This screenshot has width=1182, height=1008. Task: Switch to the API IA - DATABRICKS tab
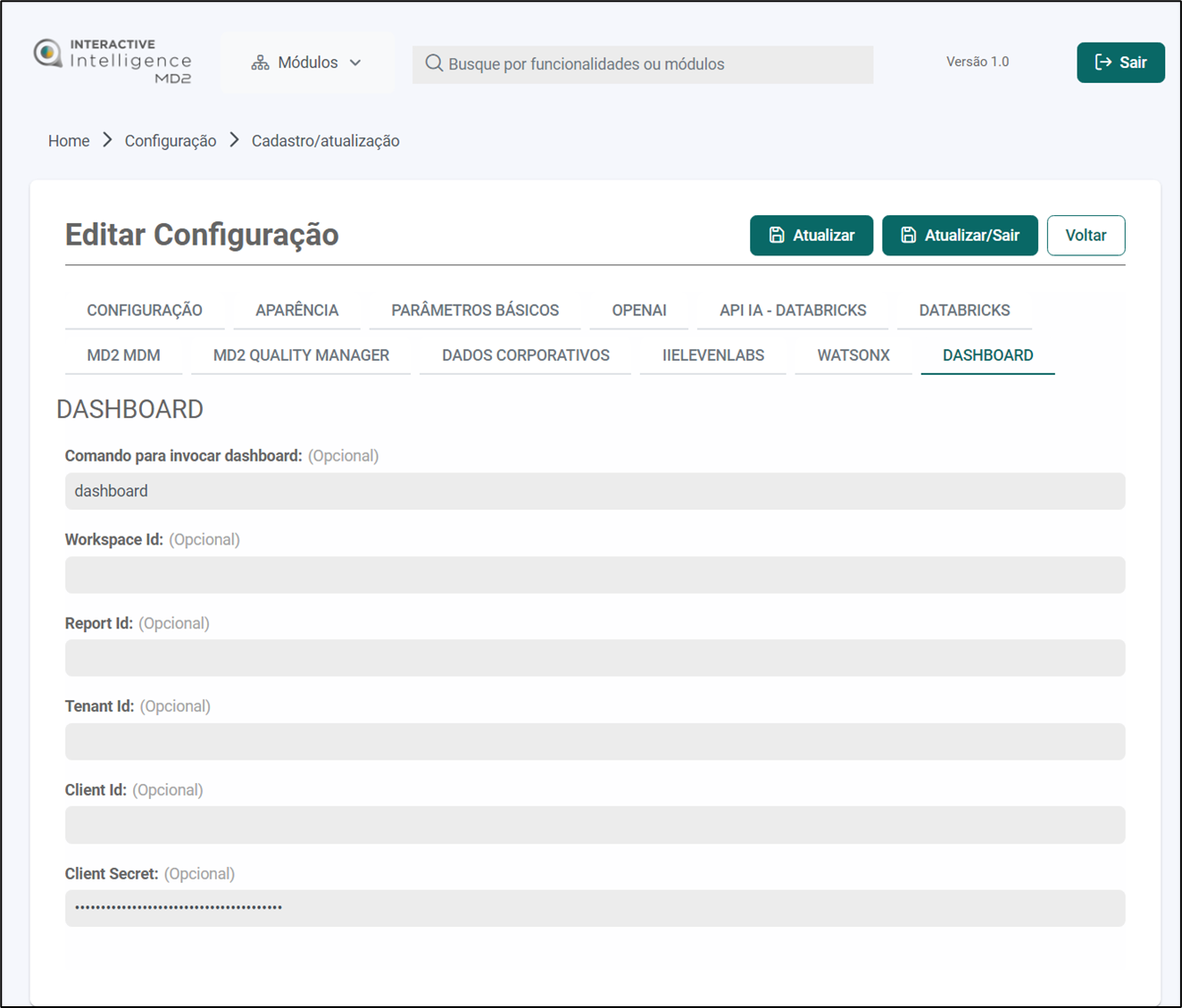792,311
